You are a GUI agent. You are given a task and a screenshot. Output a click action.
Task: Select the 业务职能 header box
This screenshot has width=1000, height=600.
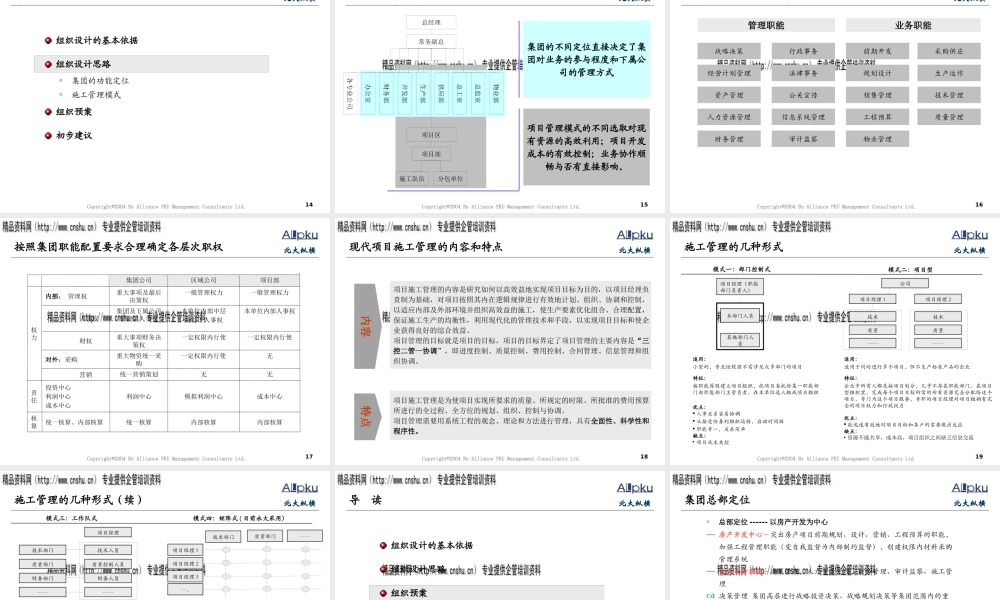913,25
